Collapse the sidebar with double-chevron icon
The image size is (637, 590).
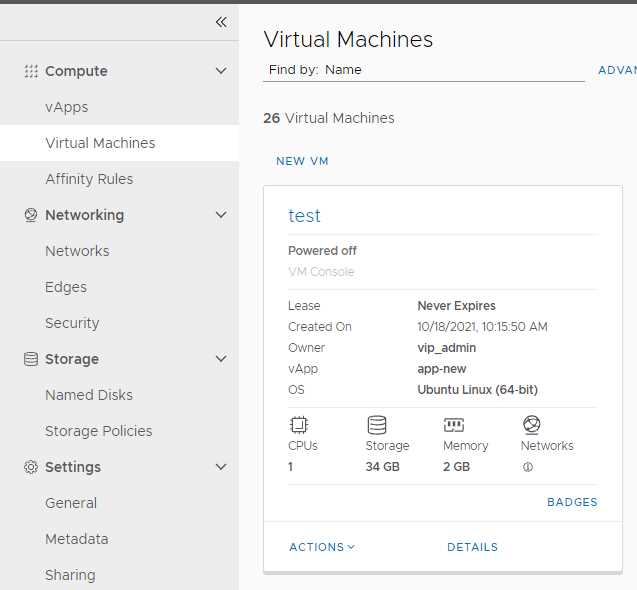point(221,22)
